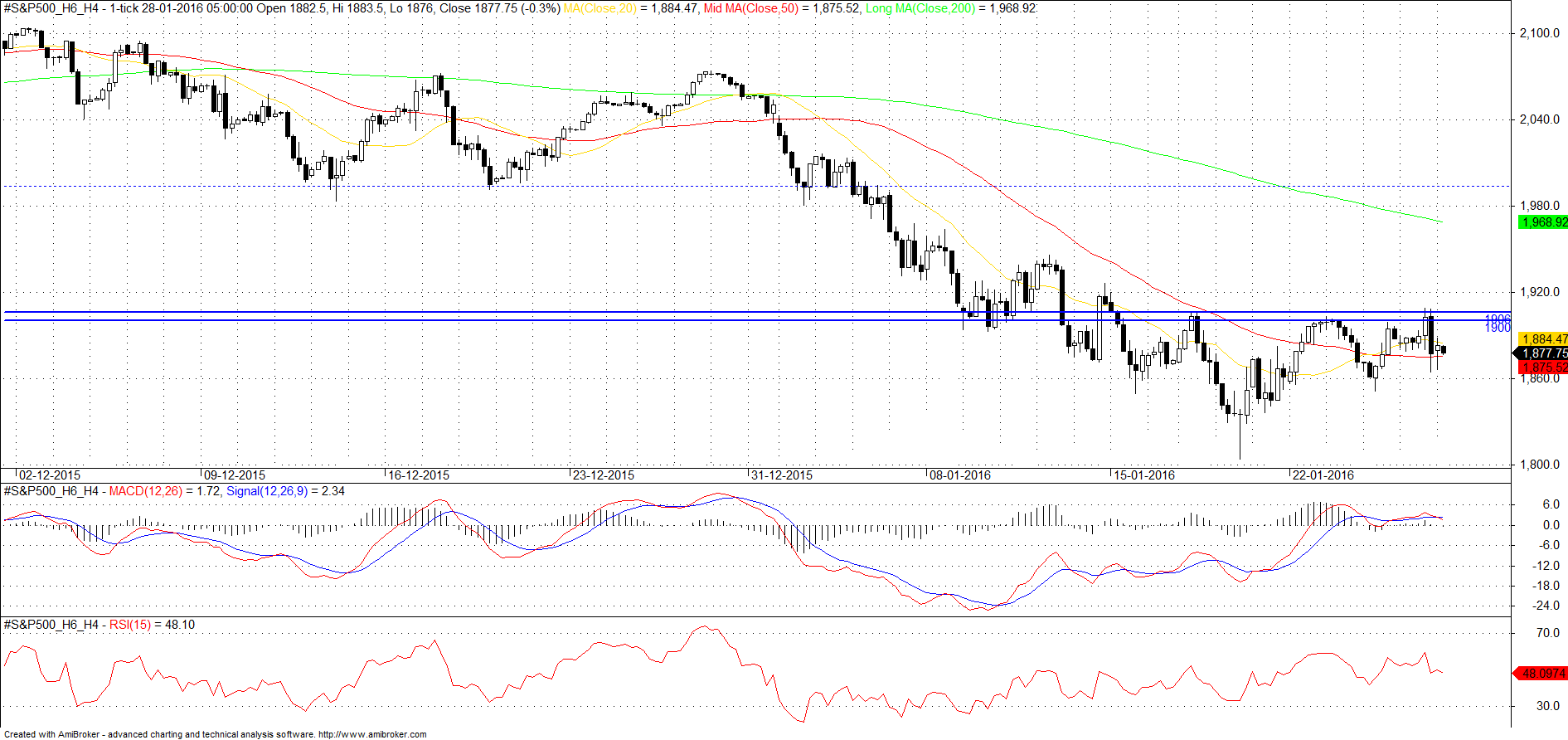This screenshot has height=740, width=1568.
Task: Open the www.amibroker.com link in footer
Action: click(x=372, y=734)
